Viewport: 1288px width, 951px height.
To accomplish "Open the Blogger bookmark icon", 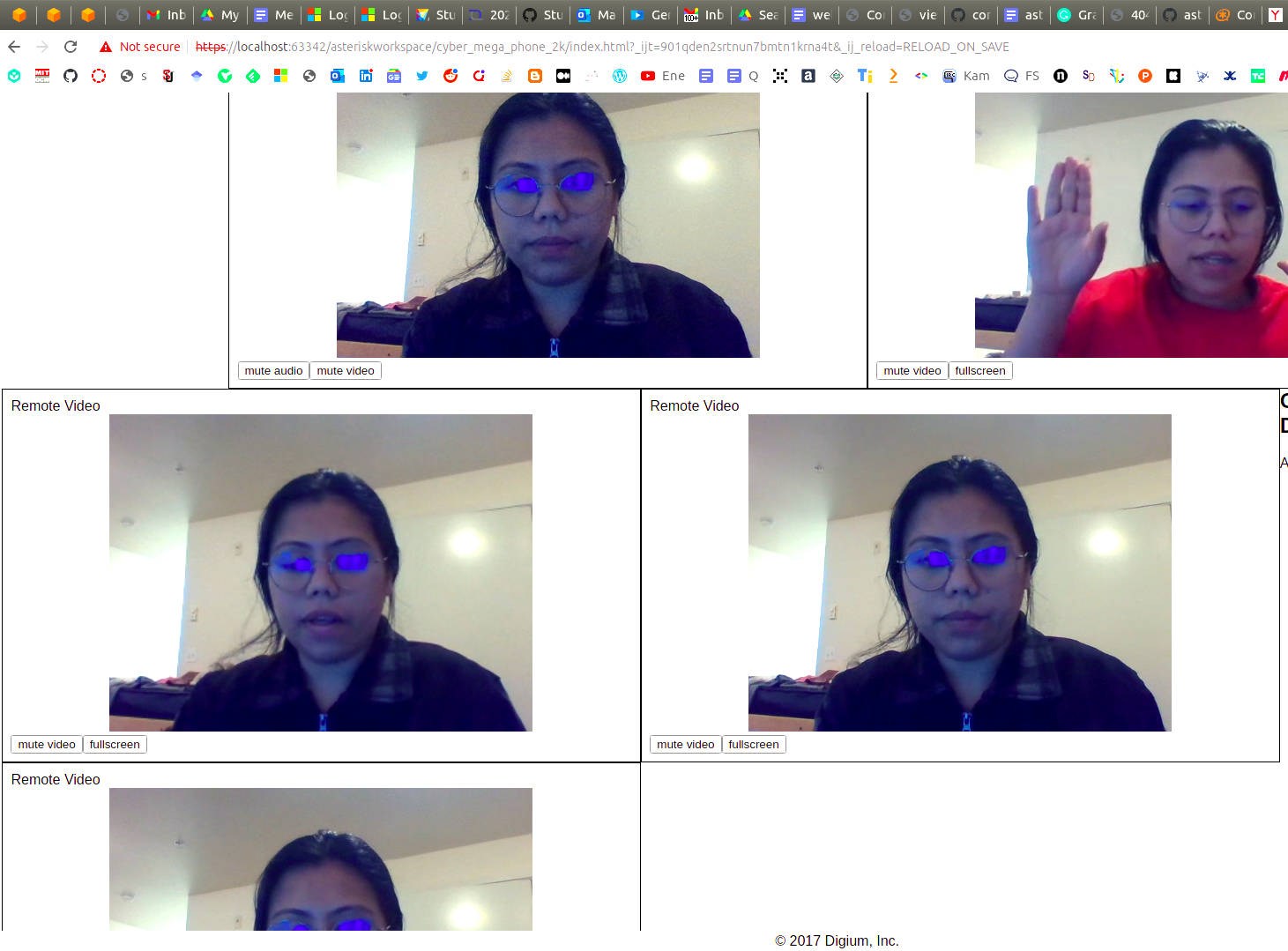I will coord(535,76).
